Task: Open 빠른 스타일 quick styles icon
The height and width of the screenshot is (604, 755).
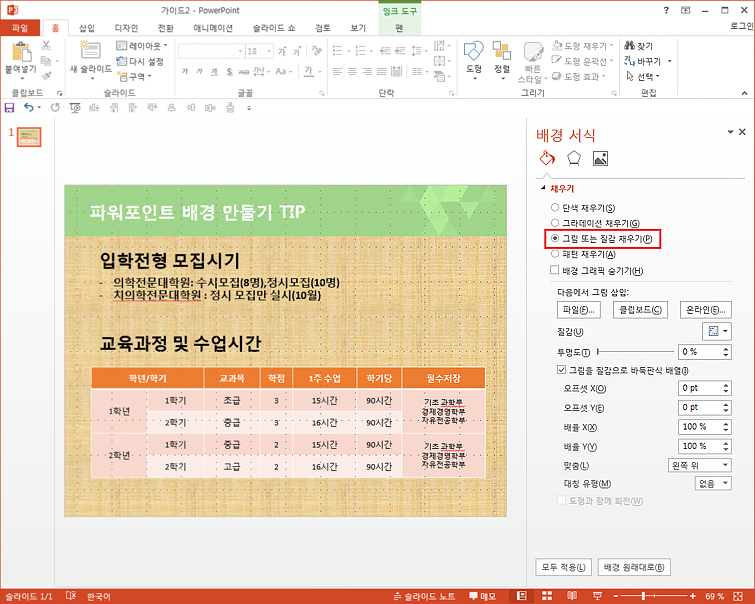Action: pos(533,52)
